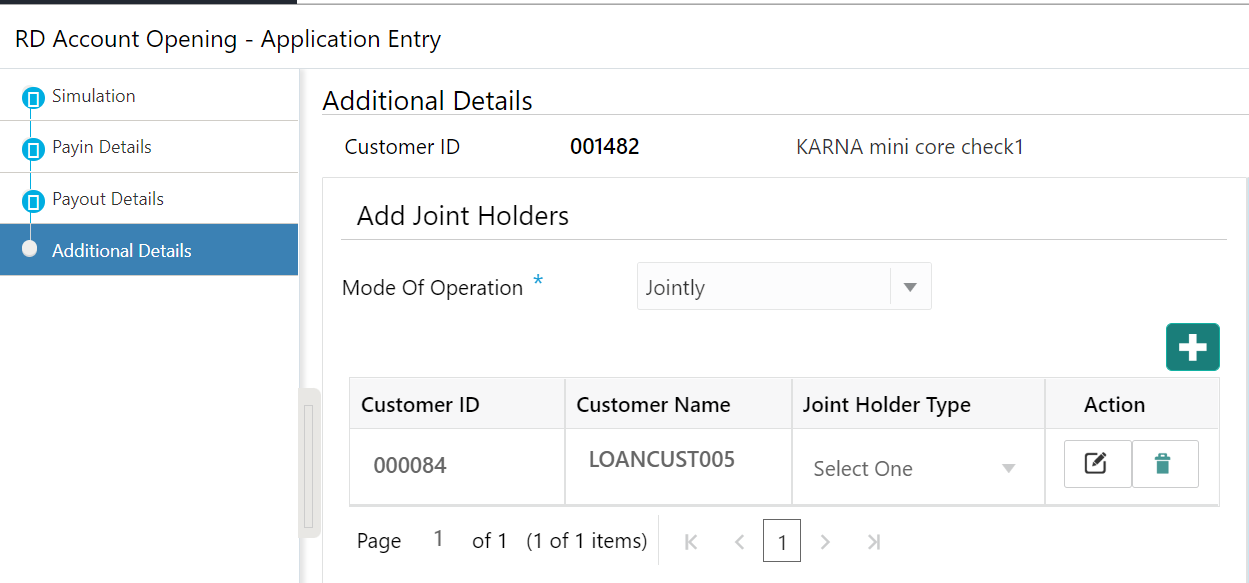The width and height of the screenshot is (1249, 583).
Task: Click the Add Joint Holders heading
Action: [463, 215]
